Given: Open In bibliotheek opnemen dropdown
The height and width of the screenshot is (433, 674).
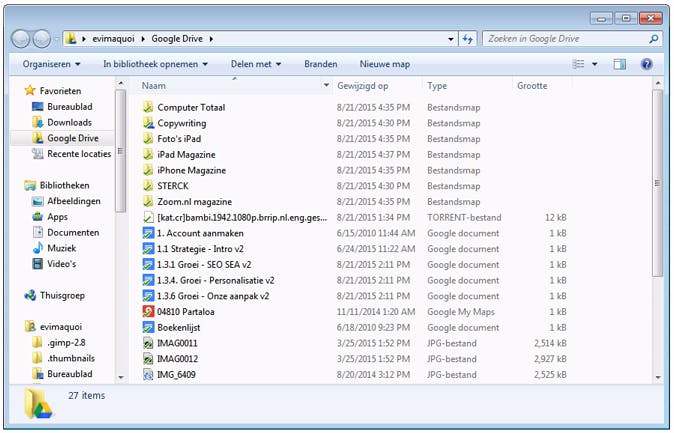Looking at the screenshot, I should tap(155, 64).
